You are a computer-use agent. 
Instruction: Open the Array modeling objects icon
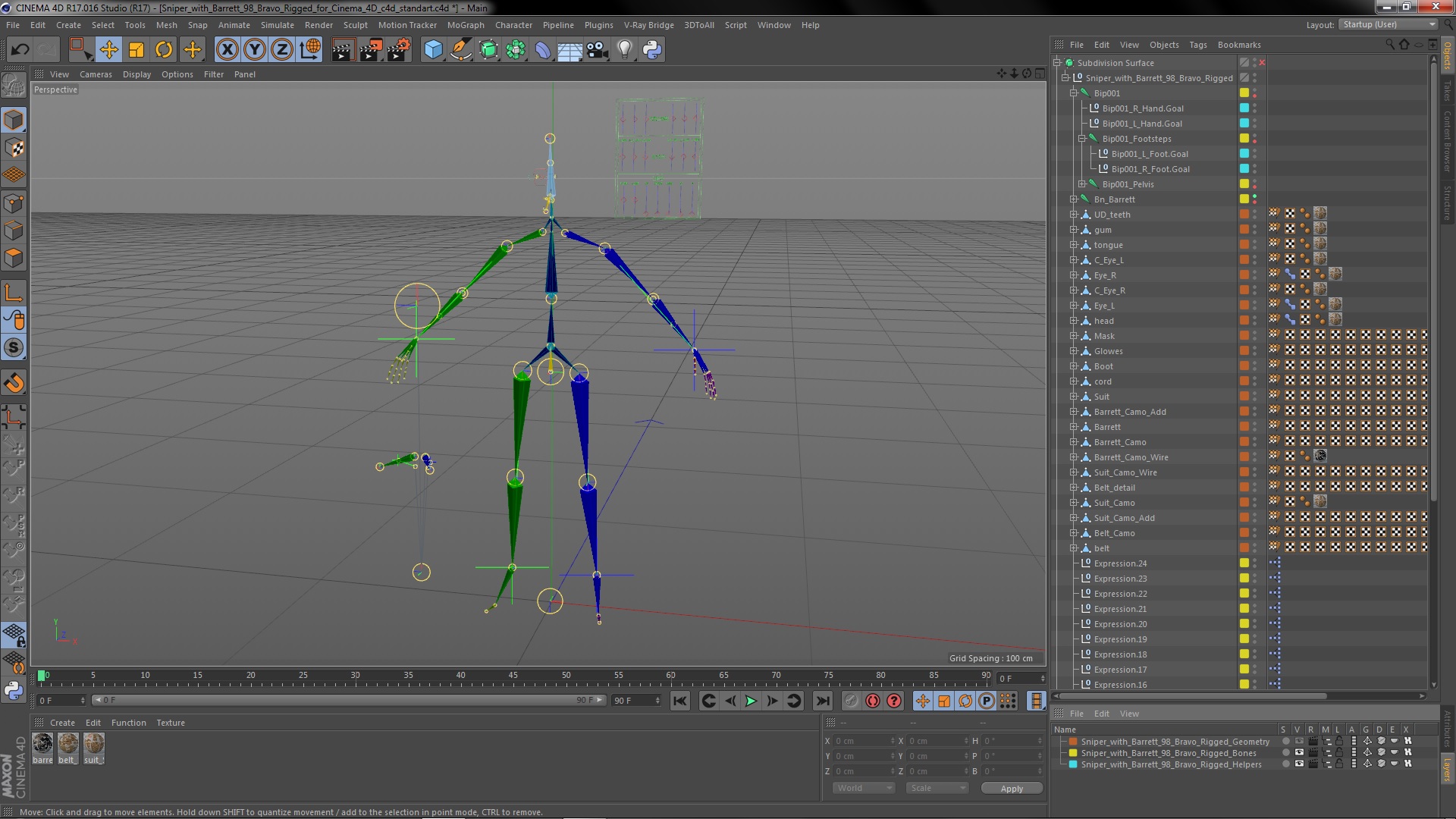(x=516, y=50)
